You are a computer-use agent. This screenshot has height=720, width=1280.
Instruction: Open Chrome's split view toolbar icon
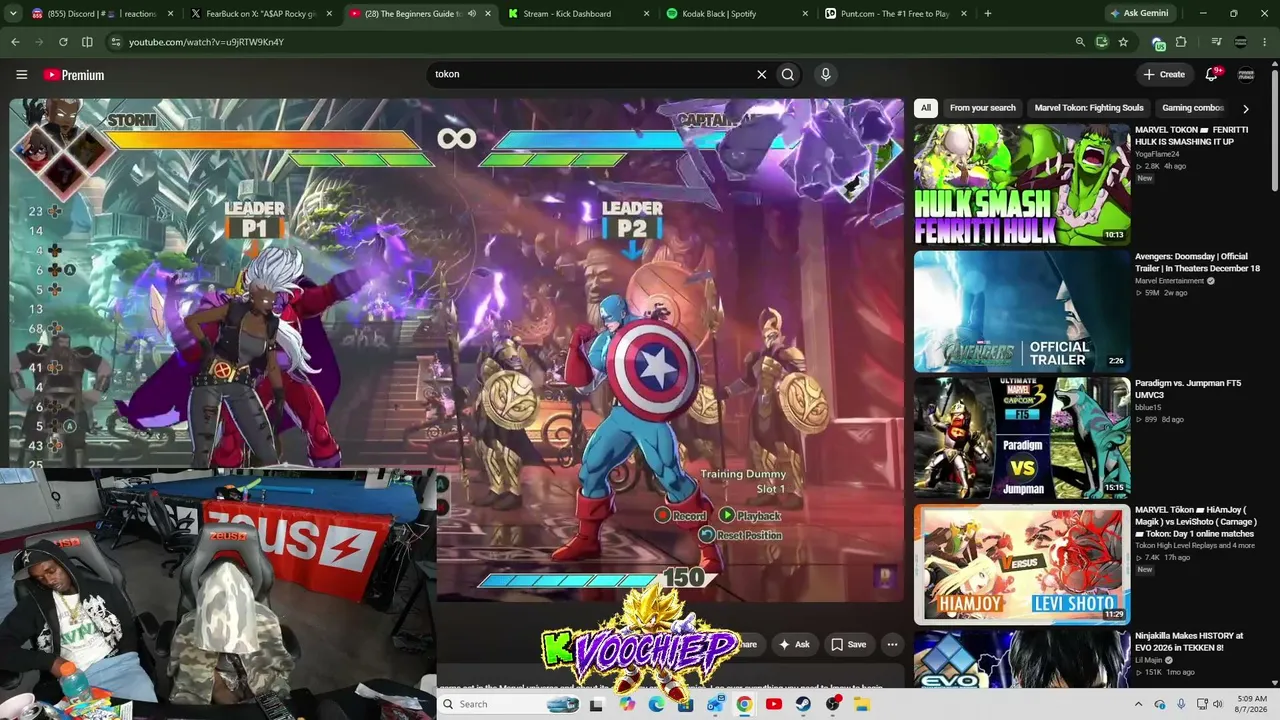(x=87, y=42)
